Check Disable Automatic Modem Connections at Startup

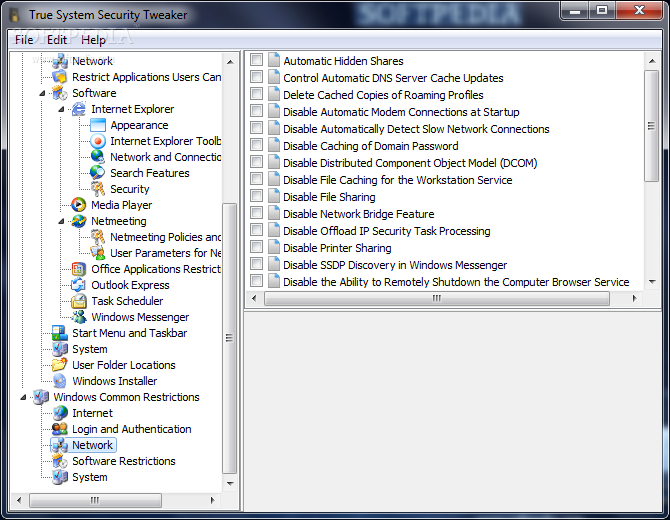[x=256, y=111]
